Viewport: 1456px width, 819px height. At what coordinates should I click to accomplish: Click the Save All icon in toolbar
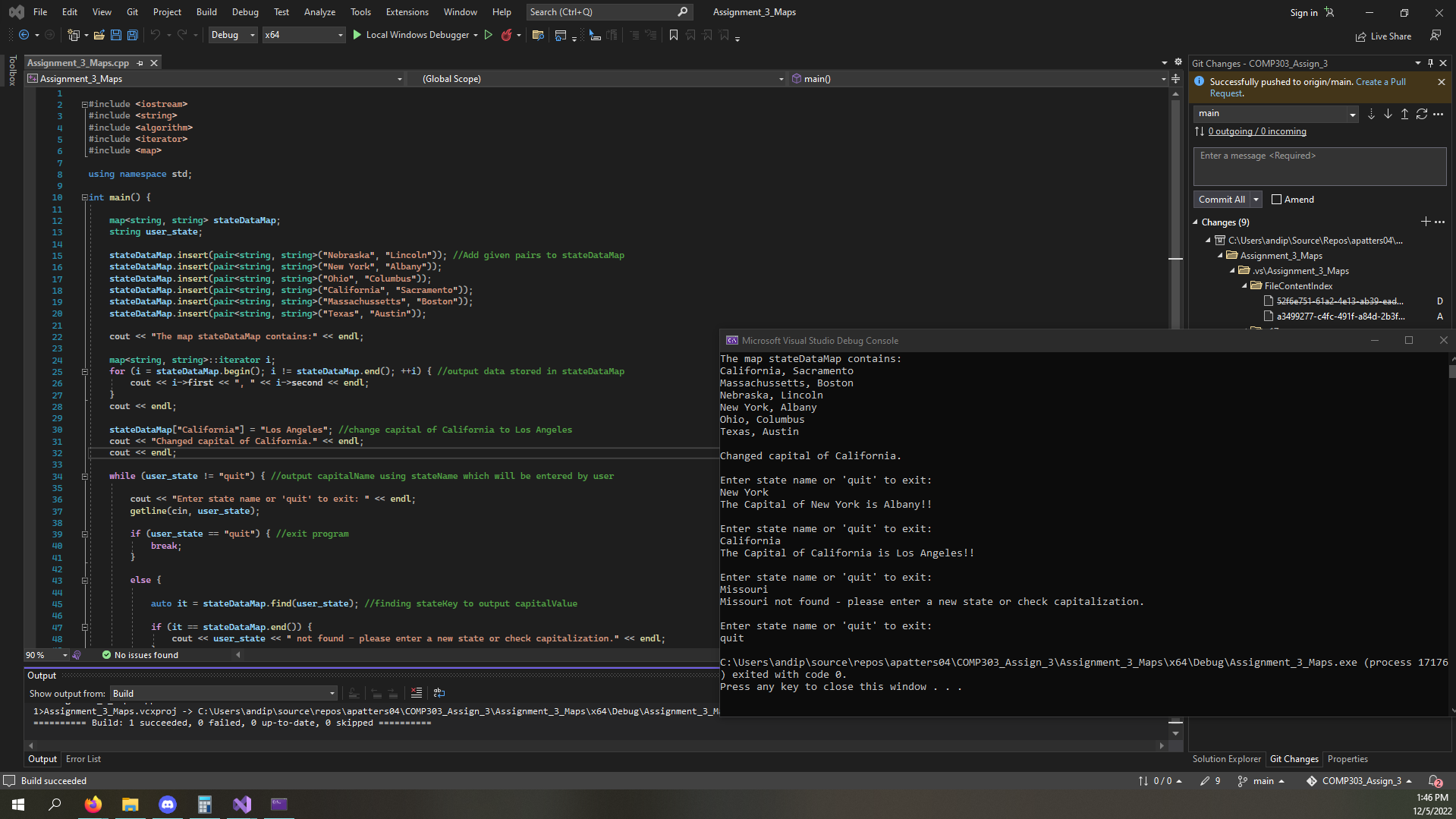click(133, 35)
